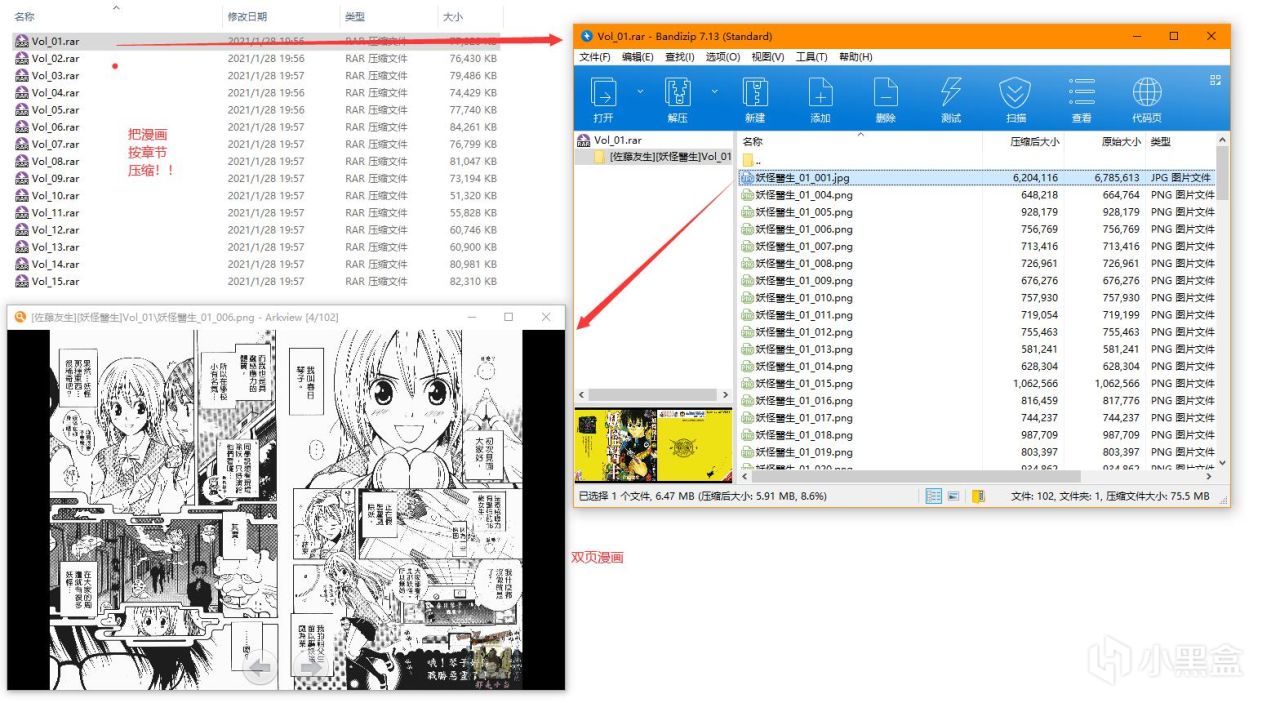Click the toolbar layout grid icon in Bandizip

click(x=1216, y=80)
